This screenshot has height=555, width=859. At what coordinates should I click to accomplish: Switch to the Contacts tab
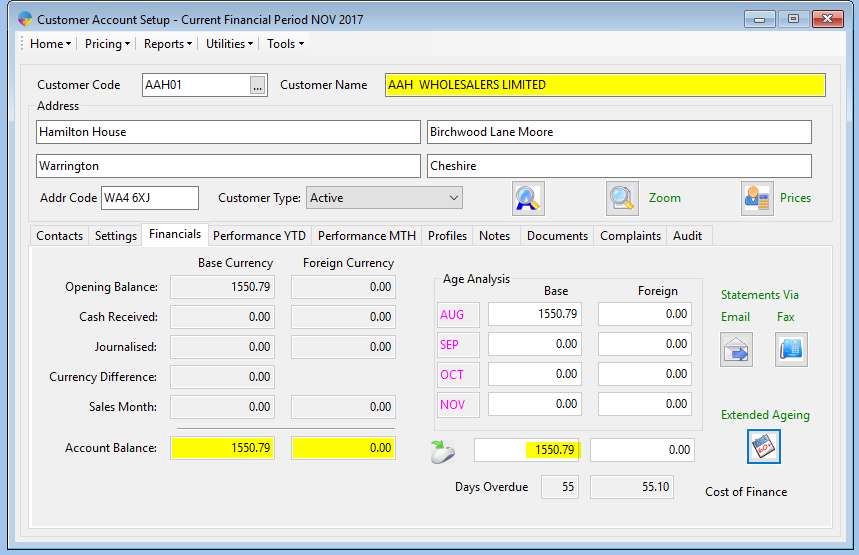(59, 236)
